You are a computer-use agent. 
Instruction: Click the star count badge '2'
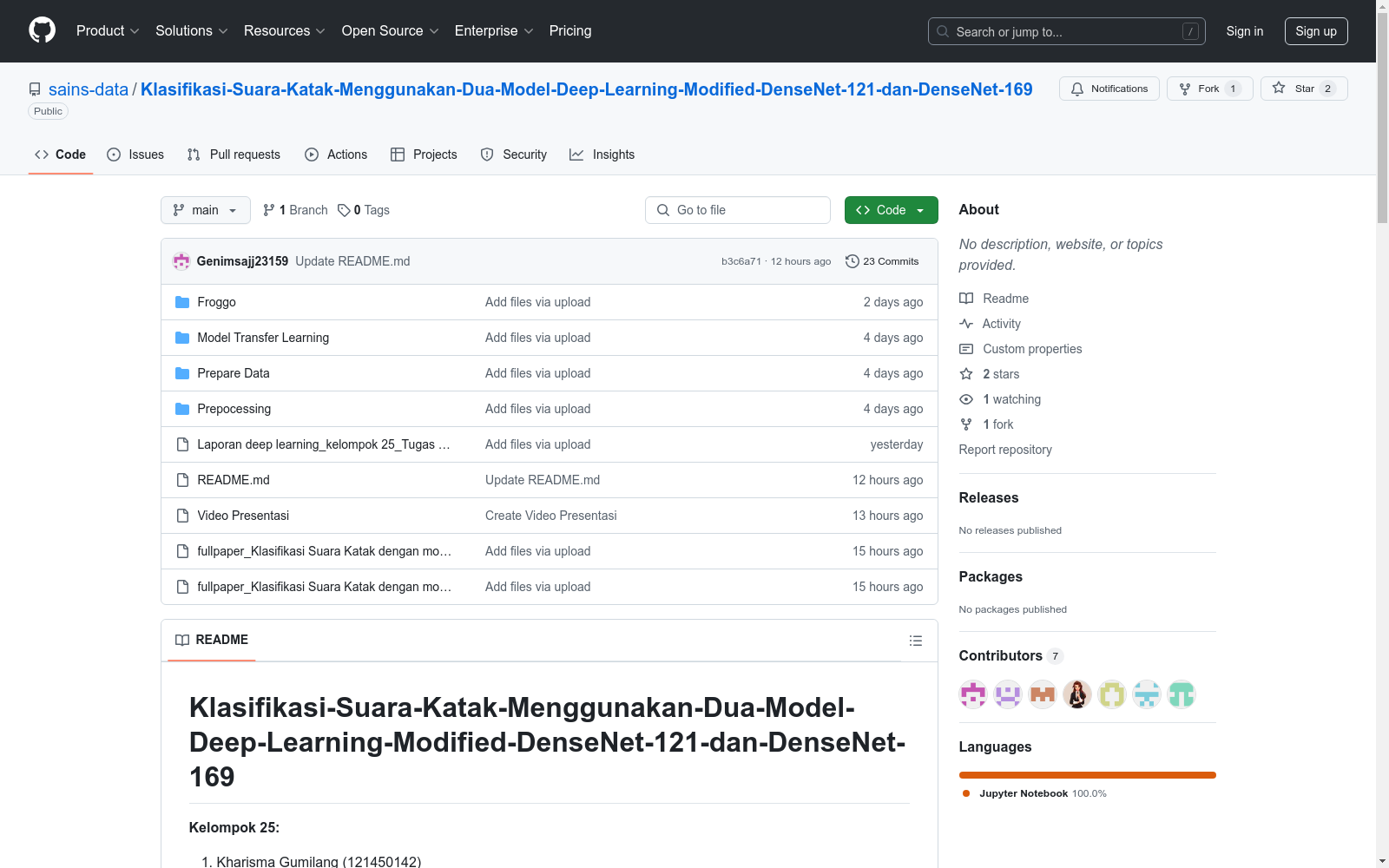(1327, 89)
